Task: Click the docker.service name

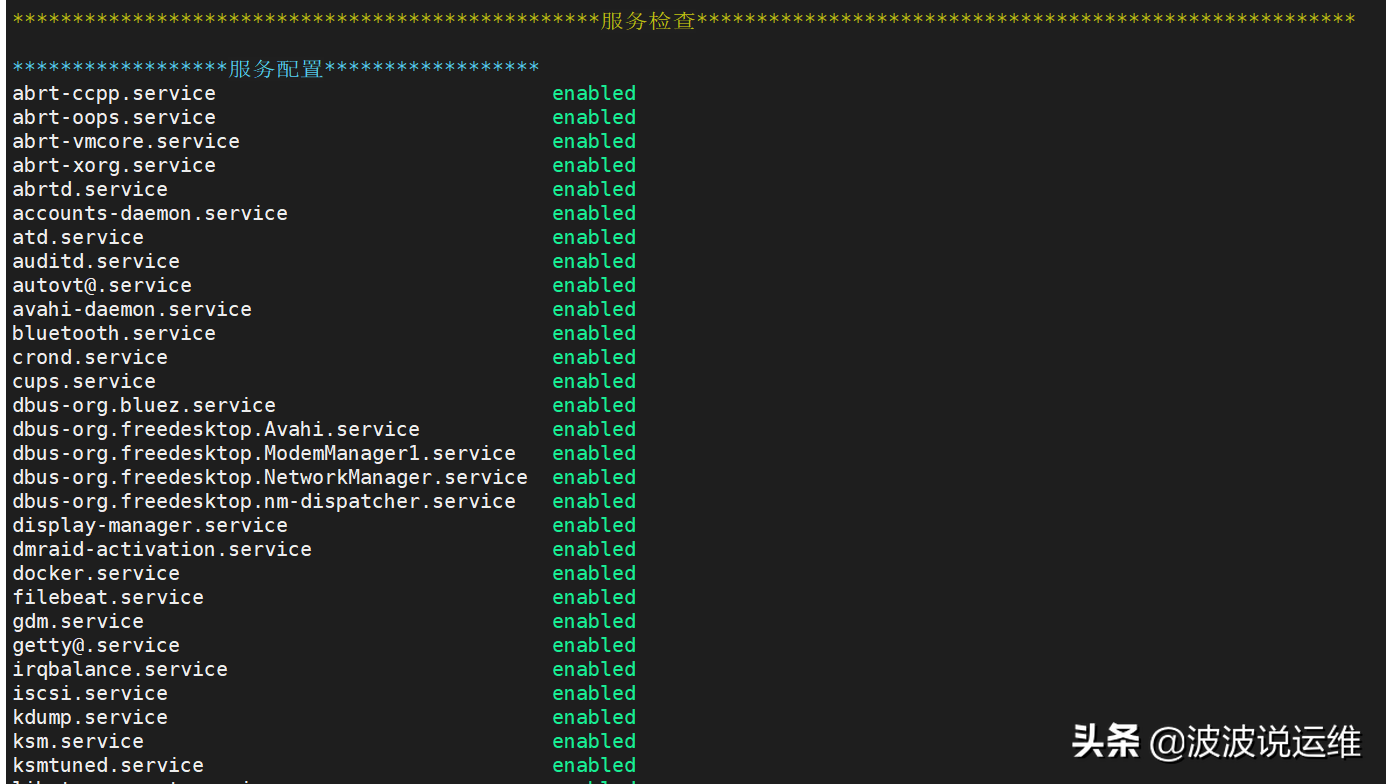Action: [x=96, y=573]
